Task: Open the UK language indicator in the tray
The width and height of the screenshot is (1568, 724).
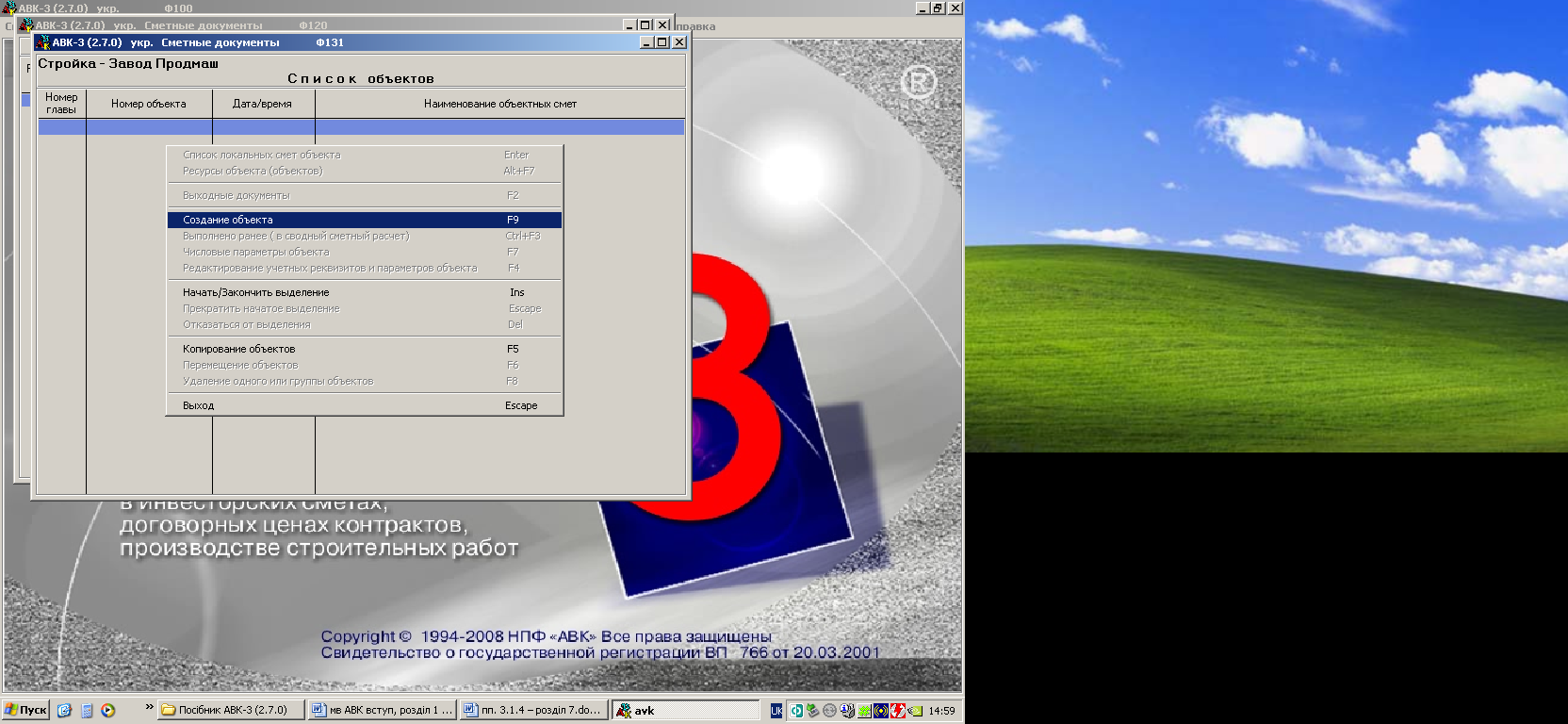Action: click(776, 711)
